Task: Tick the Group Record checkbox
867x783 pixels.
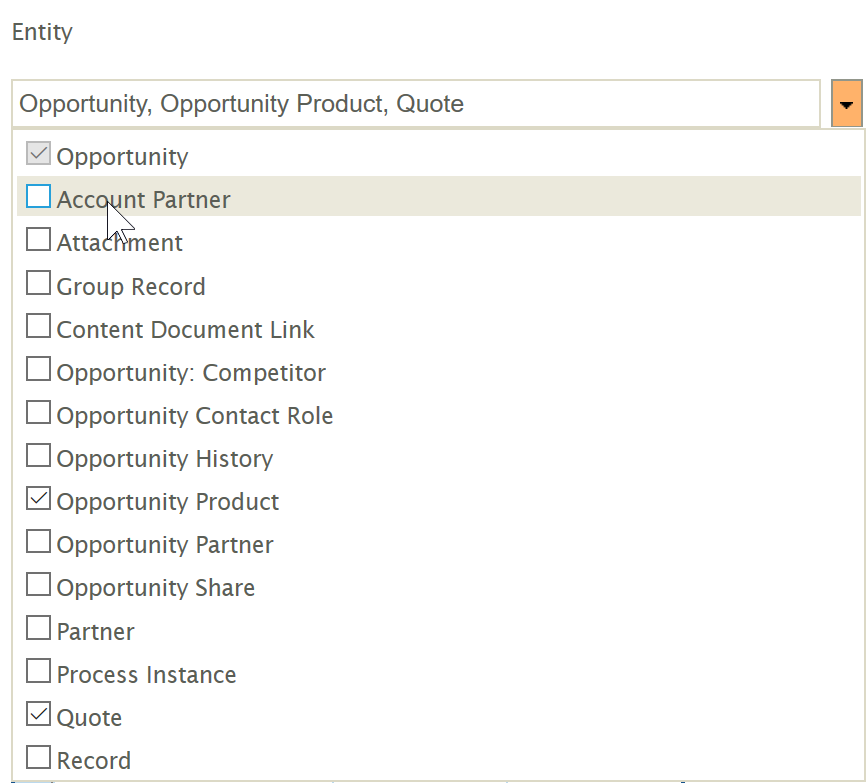Action: (x=38, y=284)
